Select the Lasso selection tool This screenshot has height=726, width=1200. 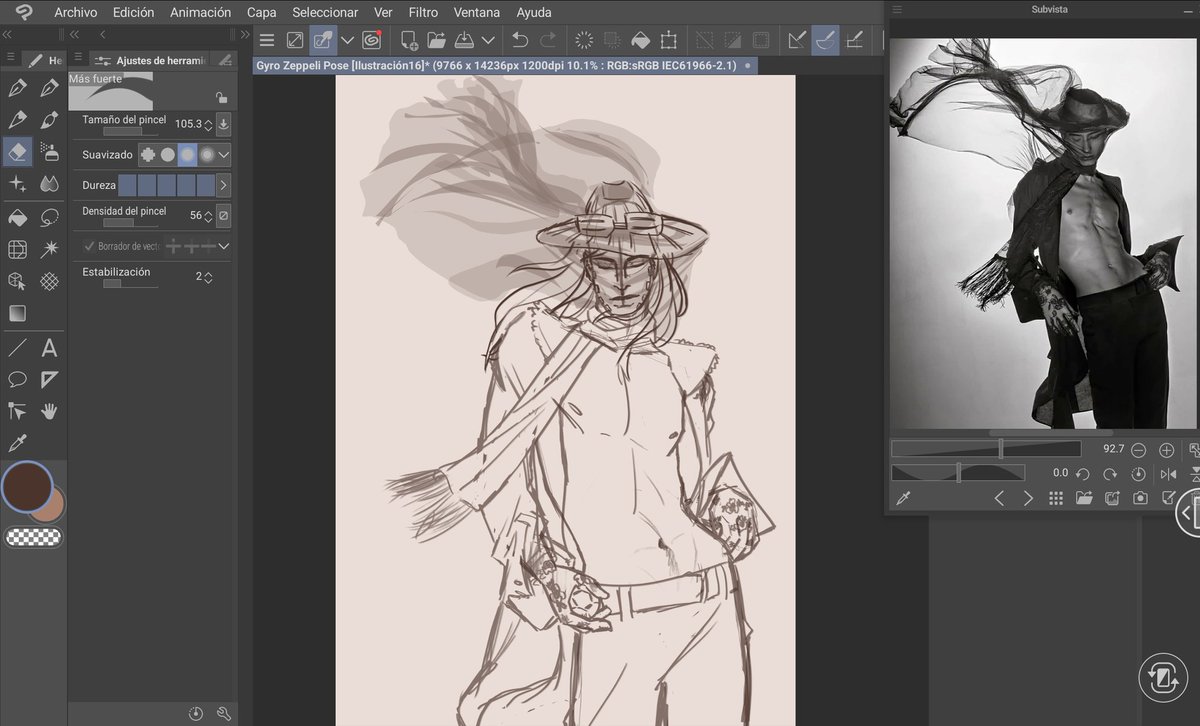(x=49, y=217)
